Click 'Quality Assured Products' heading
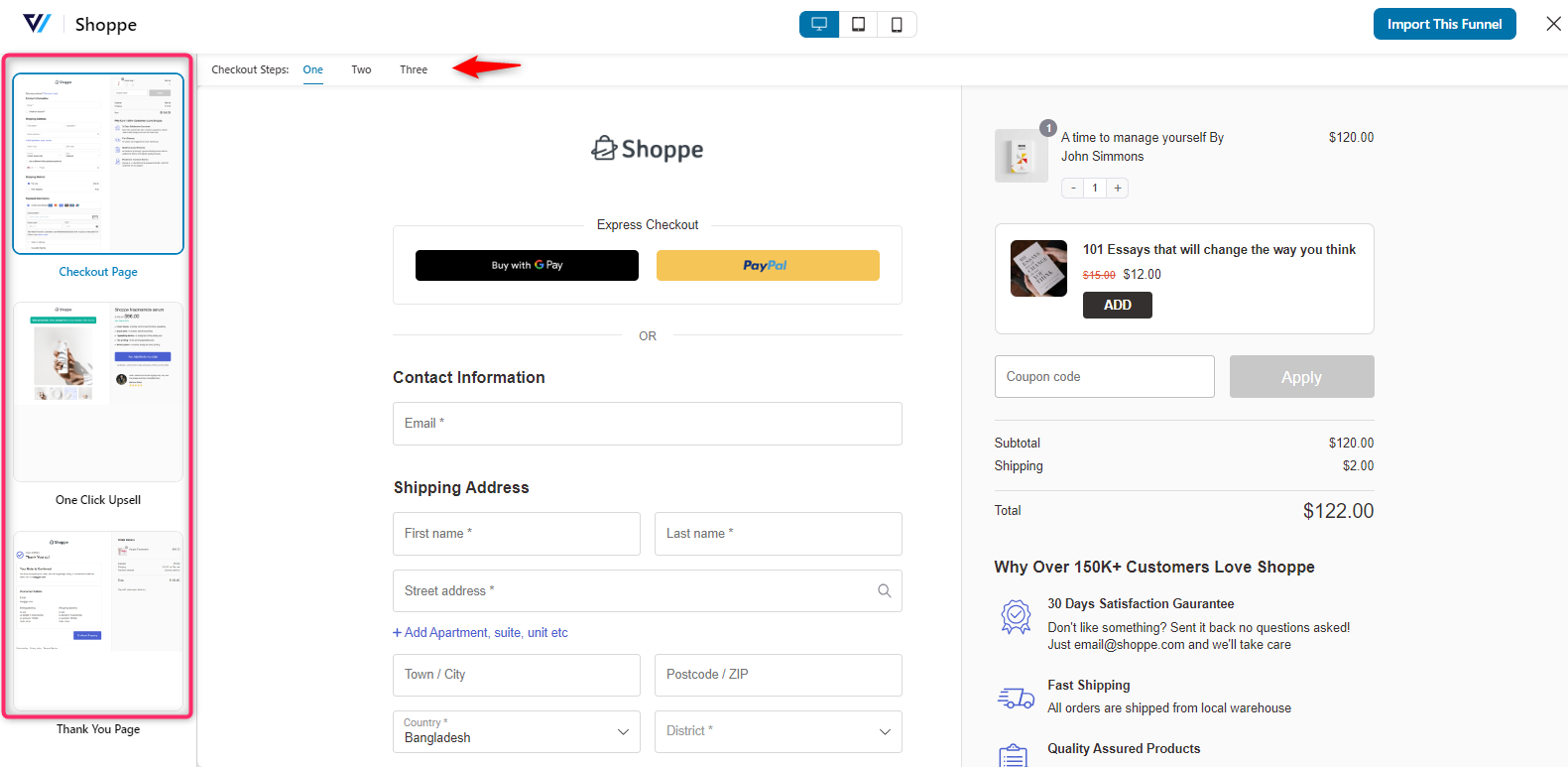Image resolution: width=1568 pixels, height=767 pixels. (x=1124, y=749)
